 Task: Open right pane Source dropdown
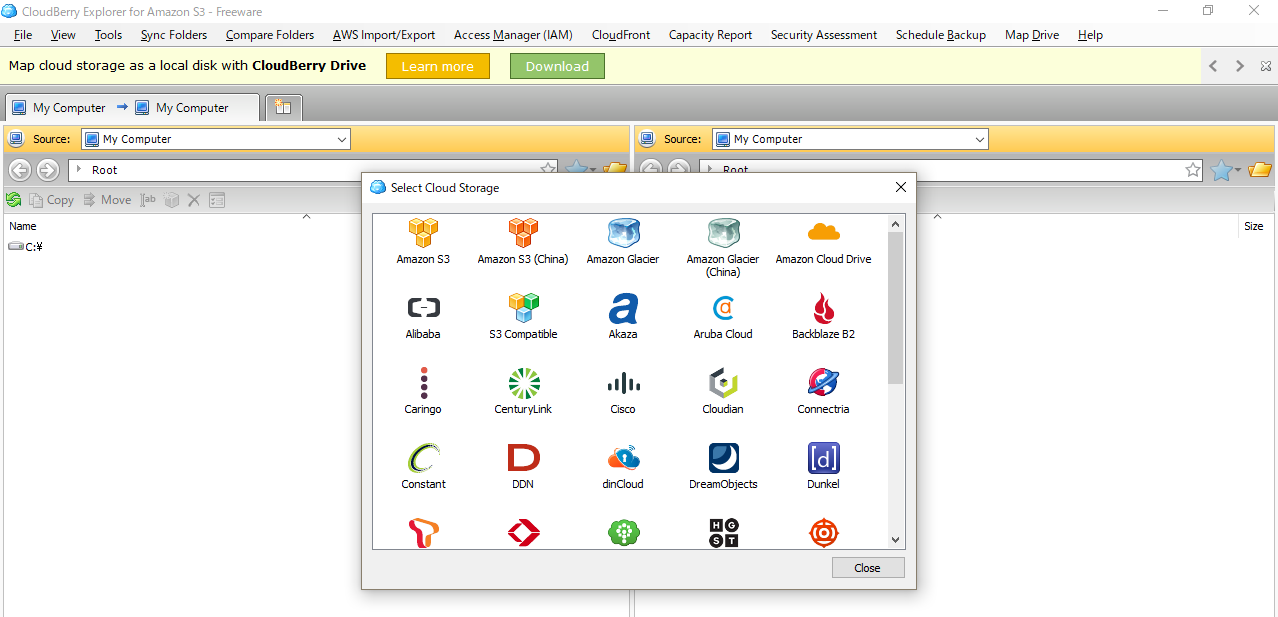(x=850, y=139)
